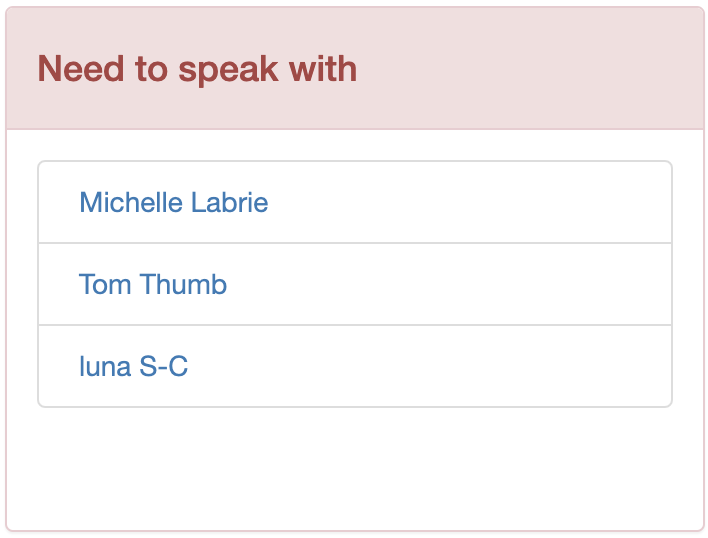Select the Michelle Labrie list row

coord(355,203)
